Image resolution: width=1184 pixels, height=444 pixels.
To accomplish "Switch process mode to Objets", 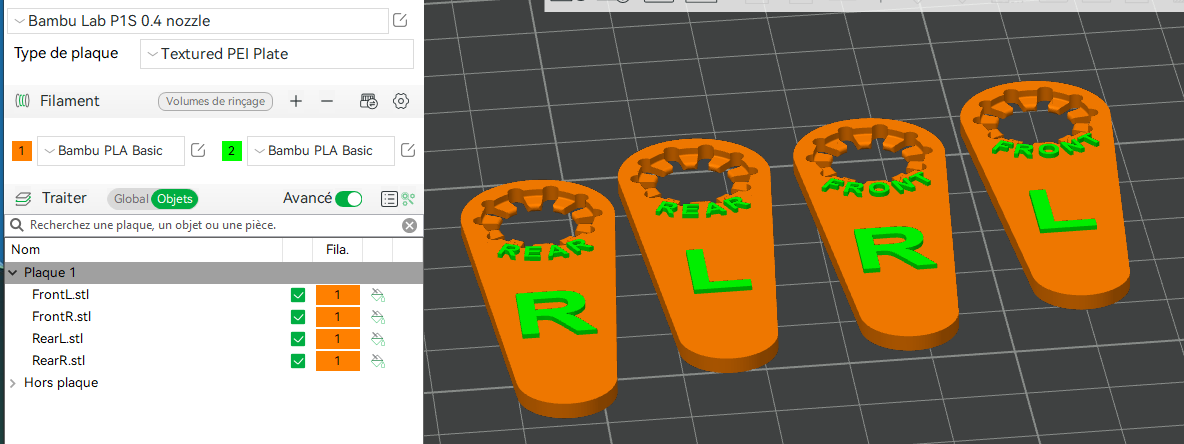I will tap(175, 199).
